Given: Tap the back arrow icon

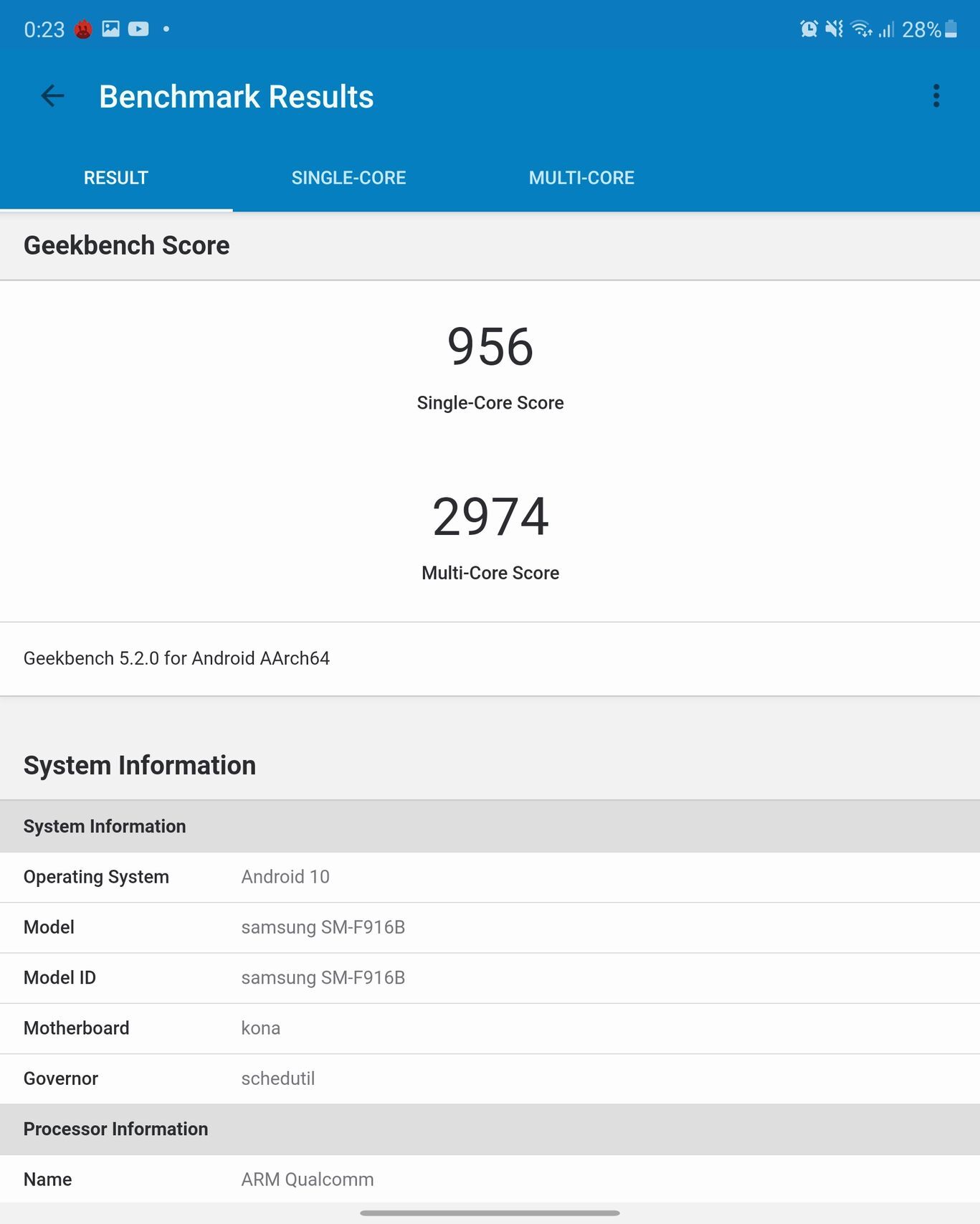Looking at the screenshot, I should pyautogui.click(x=52, y=96).
